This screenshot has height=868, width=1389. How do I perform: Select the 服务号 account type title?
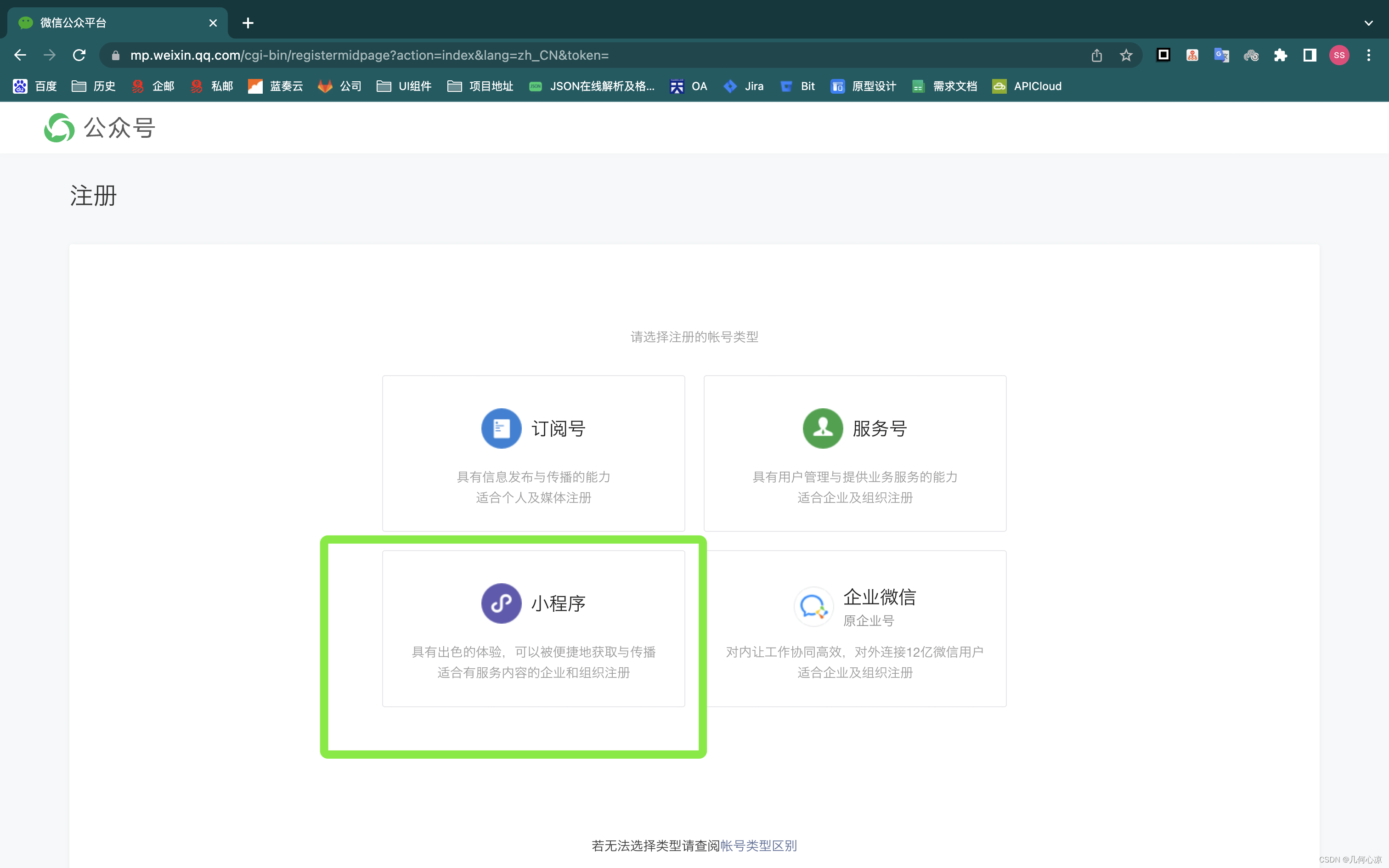pyautogui.click(x=880, y=428)
